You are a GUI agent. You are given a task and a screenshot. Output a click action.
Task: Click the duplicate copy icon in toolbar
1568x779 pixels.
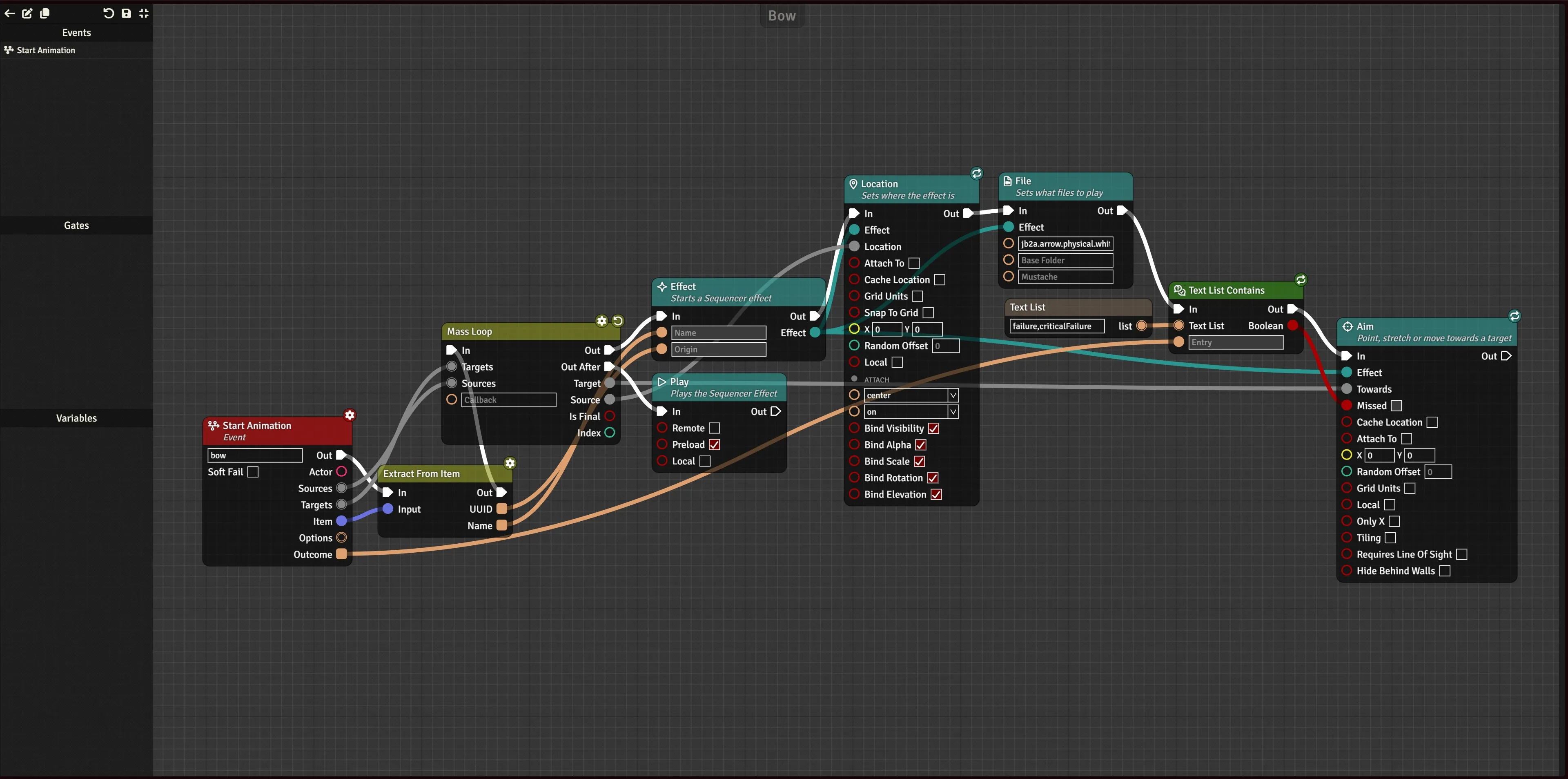pyautogui.click(x=45, y=13)
